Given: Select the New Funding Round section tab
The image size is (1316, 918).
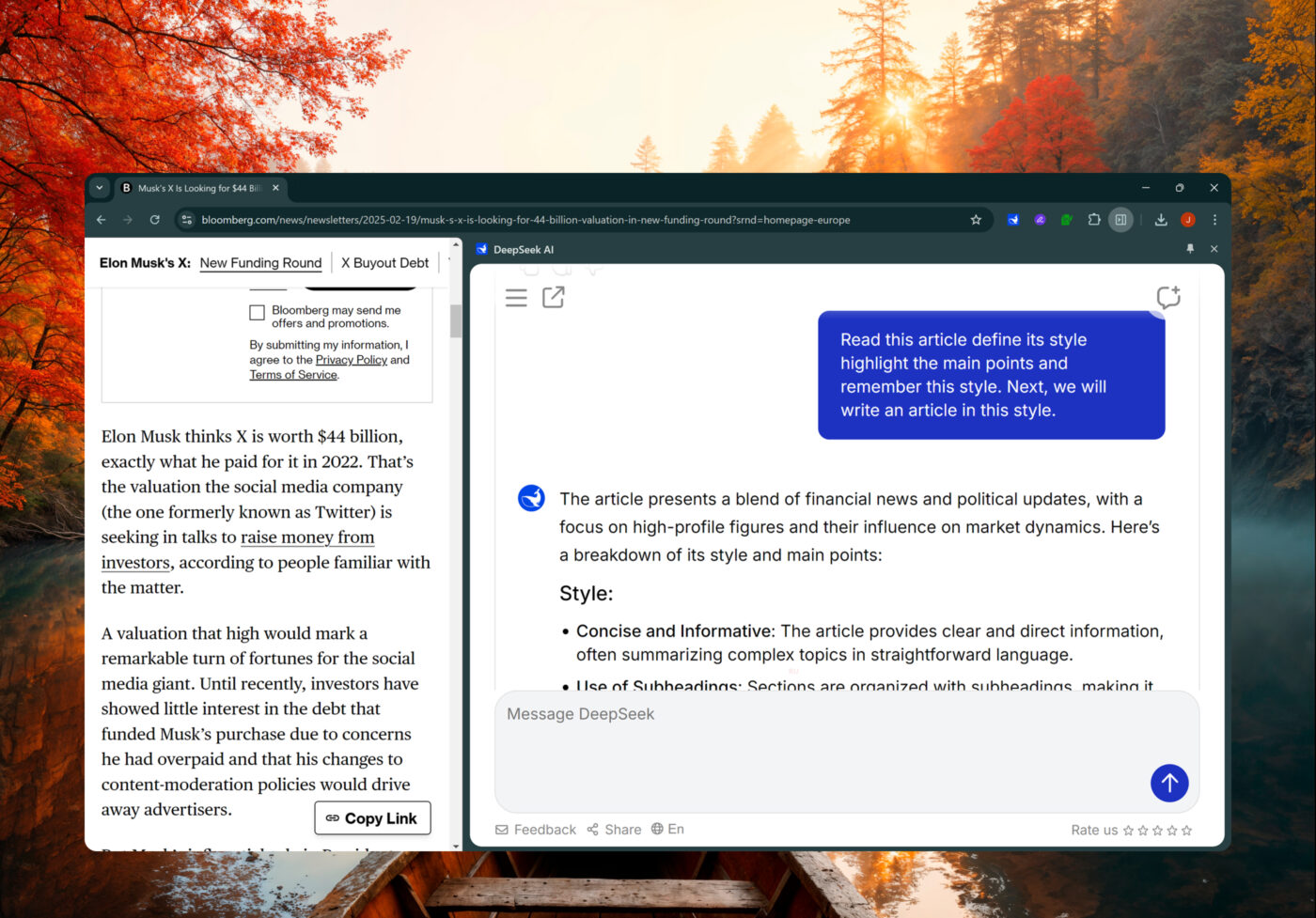Looking at the screenshot, I should (260, 263).
